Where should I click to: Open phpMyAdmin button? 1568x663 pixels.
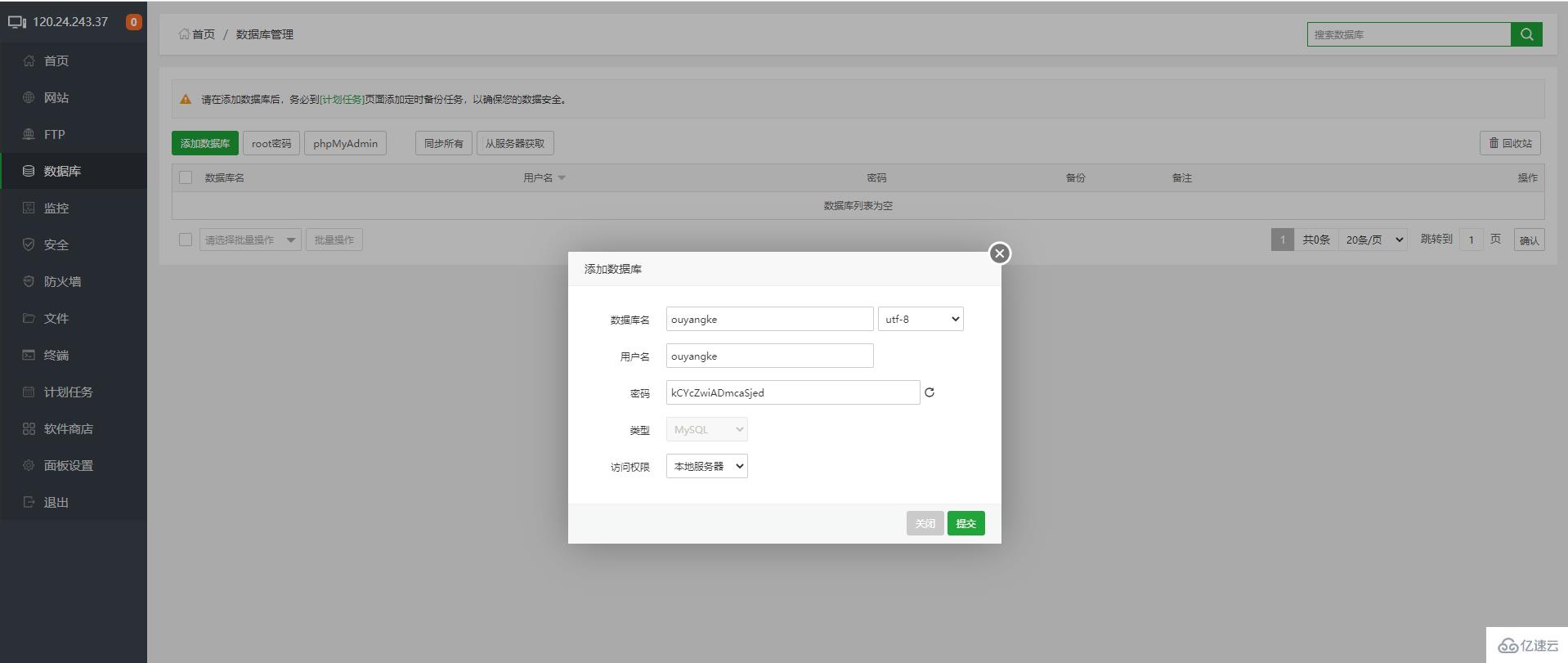pos(345,143)
